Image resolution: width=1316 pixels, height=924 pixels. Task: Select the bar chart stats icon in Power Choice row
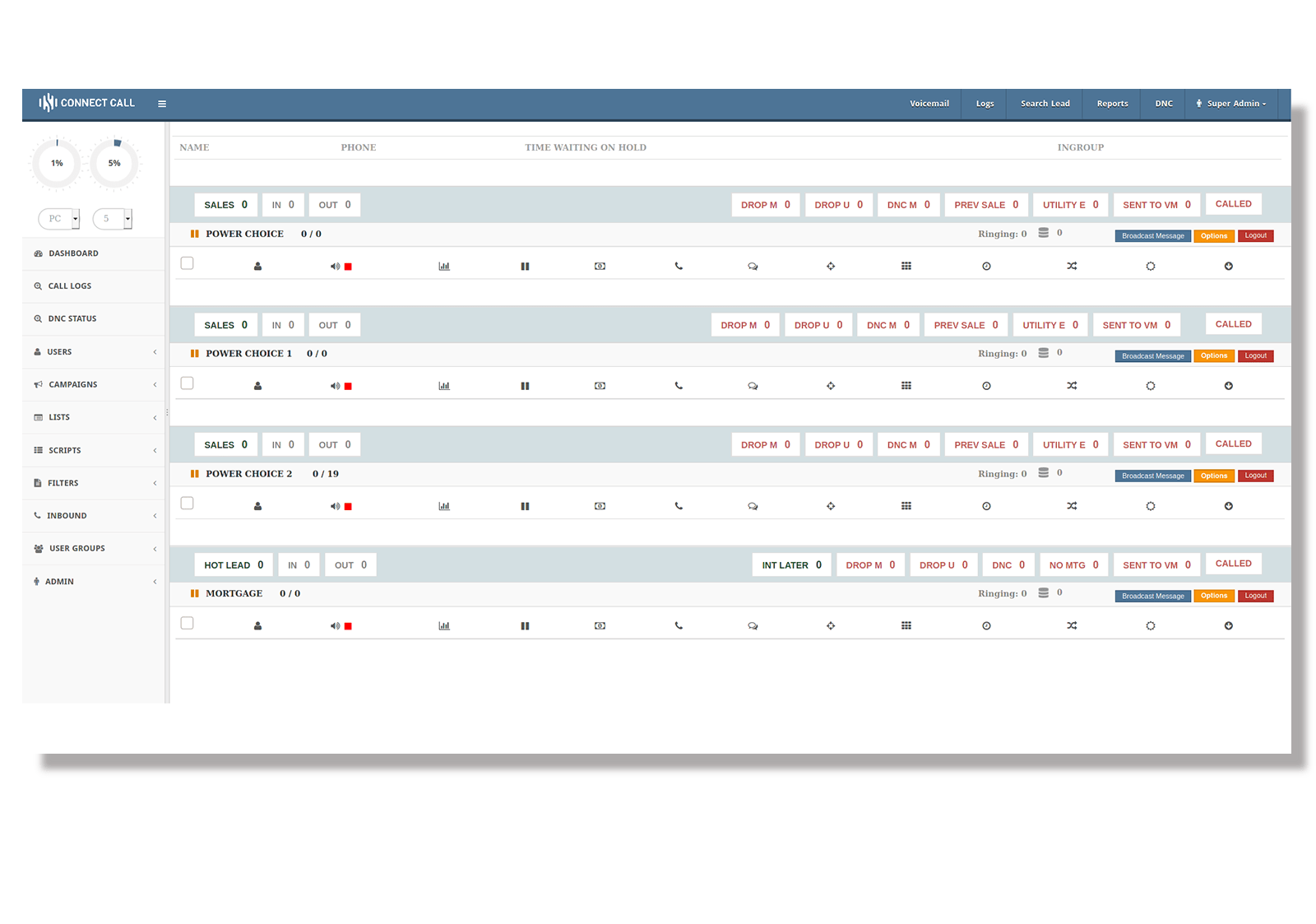click(444, 266)
